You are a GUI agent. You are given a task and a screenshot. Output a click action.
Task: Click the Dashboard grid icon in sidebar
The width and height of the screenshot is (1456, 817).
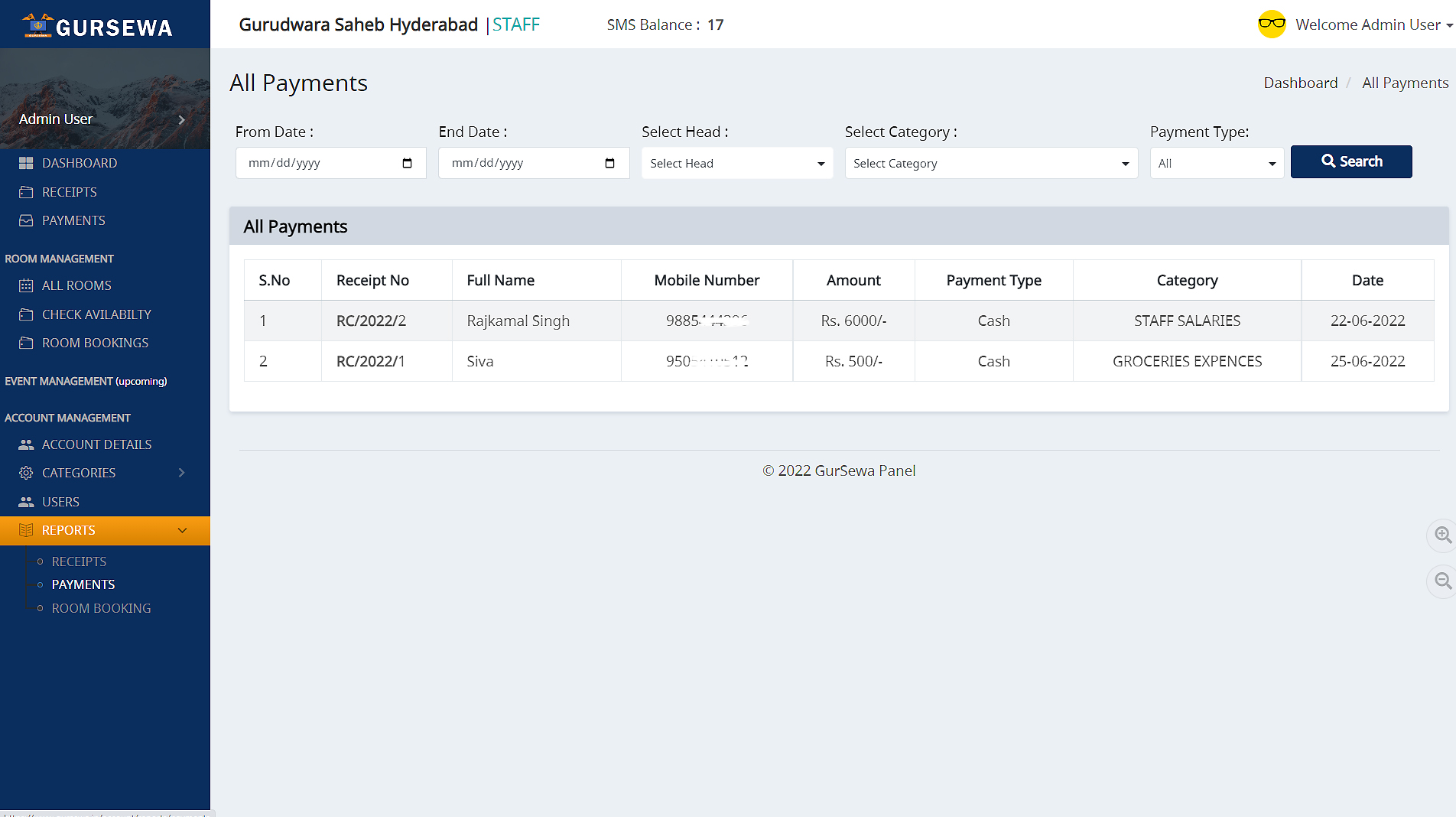point(26,163)
